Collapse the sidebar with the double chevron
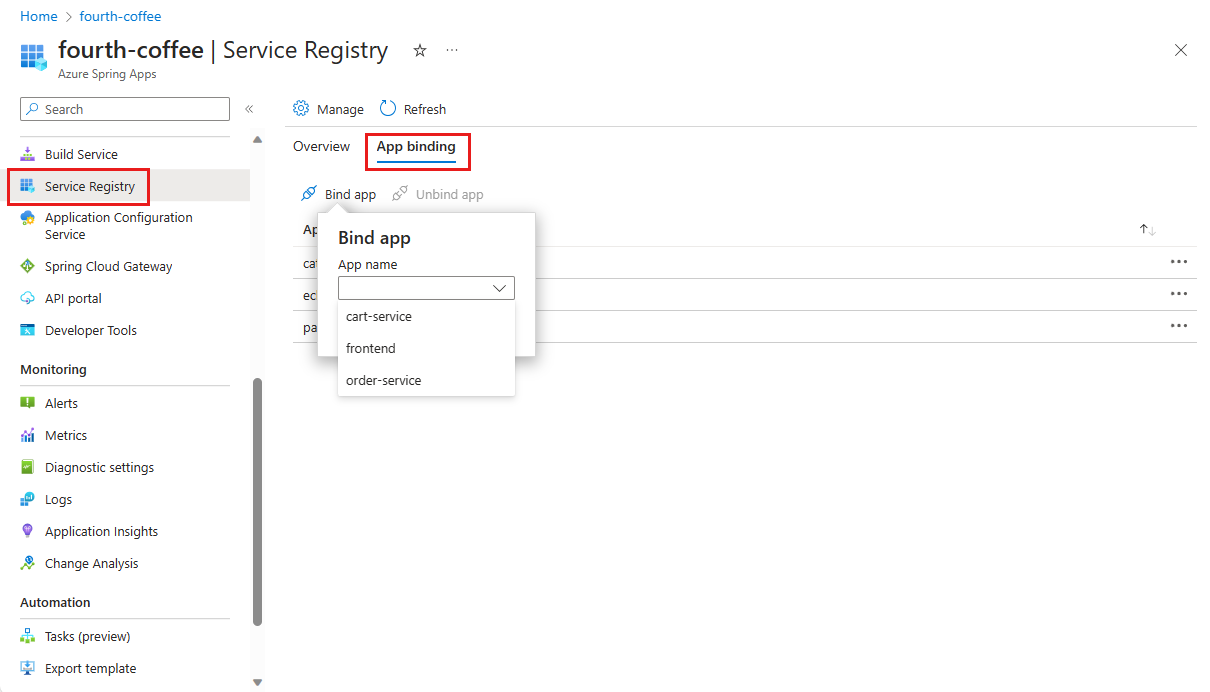1210x692 pixels. point(249,109)
